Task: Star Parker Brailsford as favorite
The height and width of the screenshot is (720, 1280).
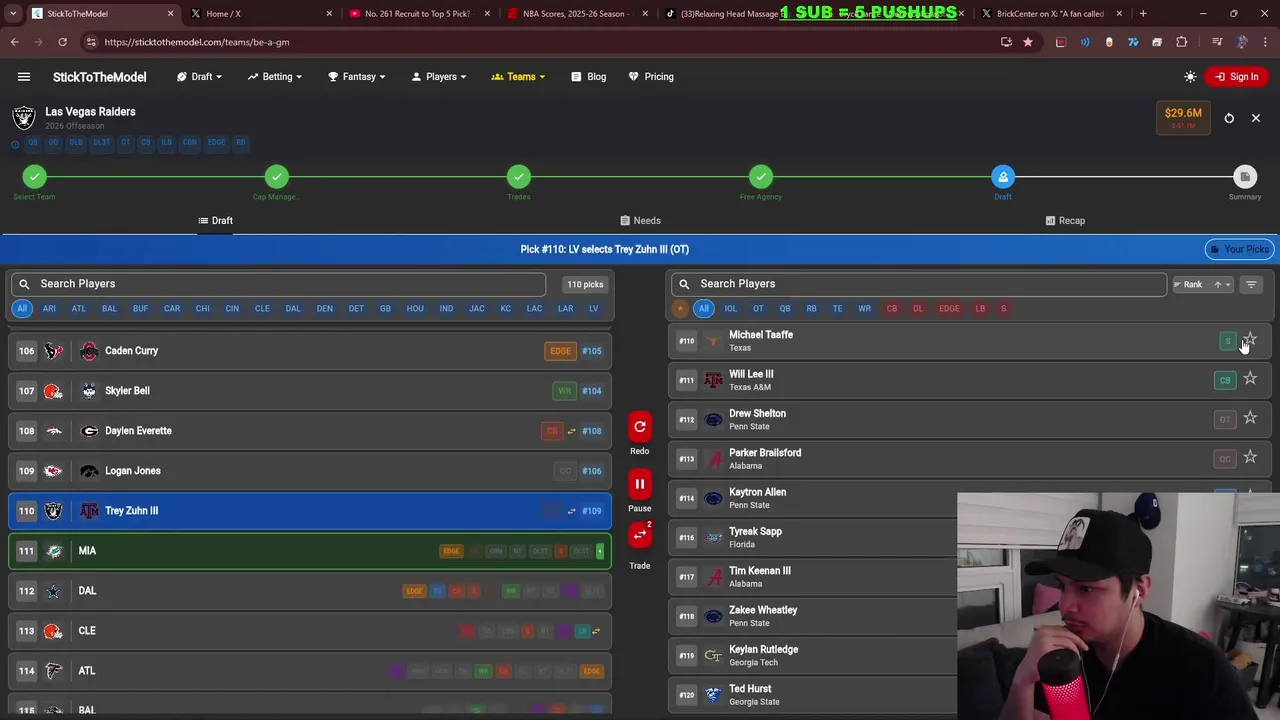Action: [1250, 457]
